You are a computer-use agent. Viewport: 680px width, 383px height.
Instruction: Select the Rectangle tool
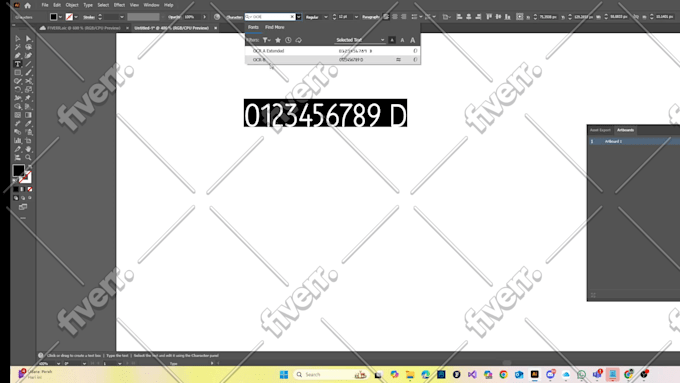[18, 72]
